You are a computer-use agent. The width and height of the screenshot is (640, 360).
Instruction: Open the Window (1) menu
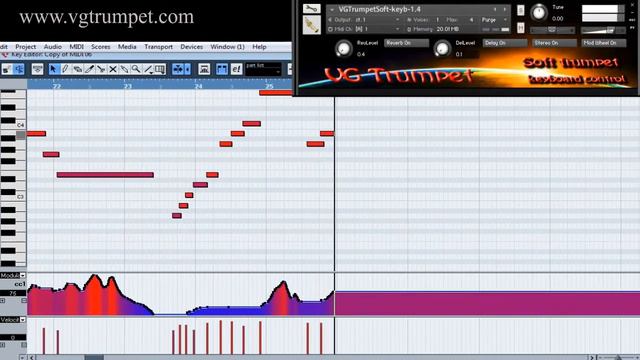(227, 47)
